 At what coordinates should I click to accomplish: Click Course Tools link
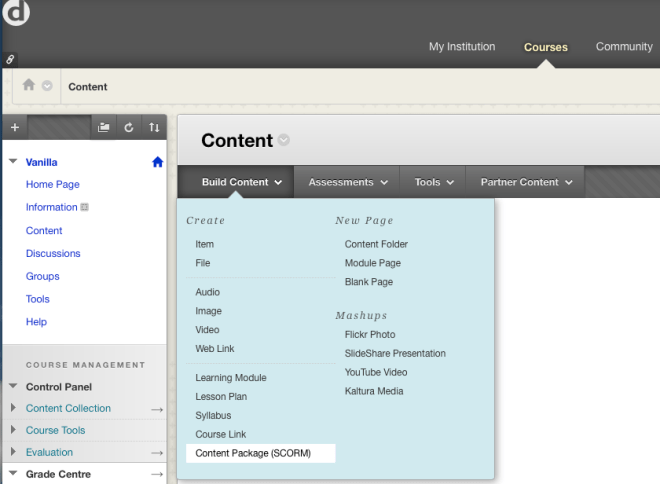coord(56,430)
